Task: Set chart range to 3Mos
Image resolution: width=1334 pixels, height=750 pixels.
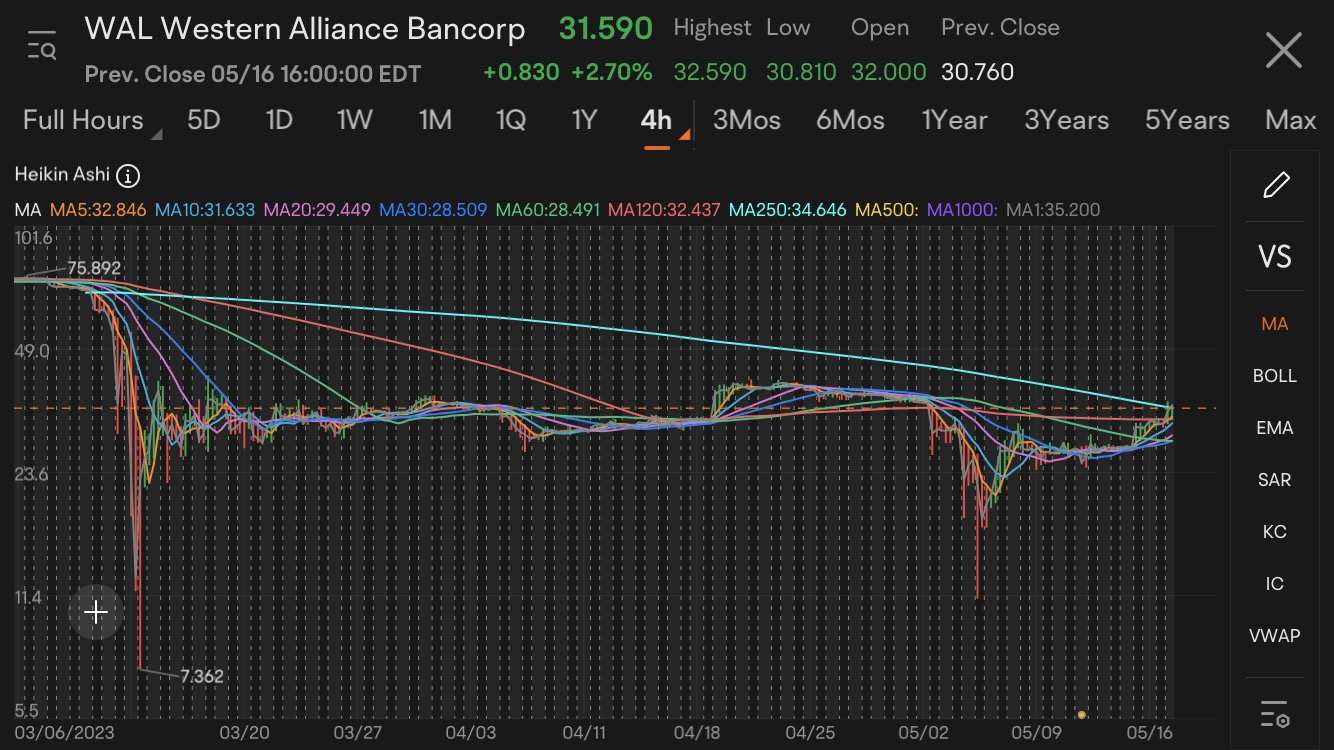Action: [x=746, y=121]
